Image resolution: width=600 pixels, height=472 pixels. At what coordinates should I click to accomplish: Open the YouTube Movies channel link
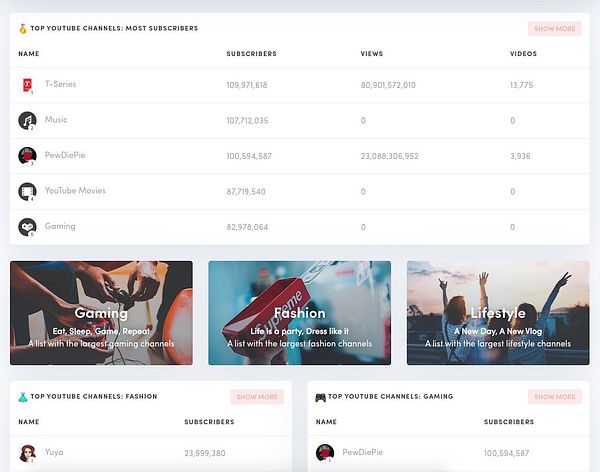(75, 191)
